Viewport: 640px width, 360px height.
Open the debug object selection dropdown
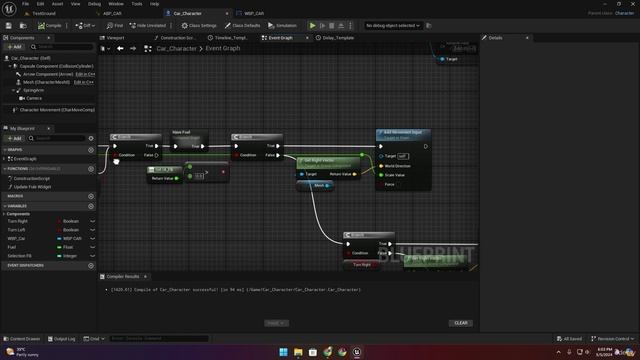tap(393, 26)
